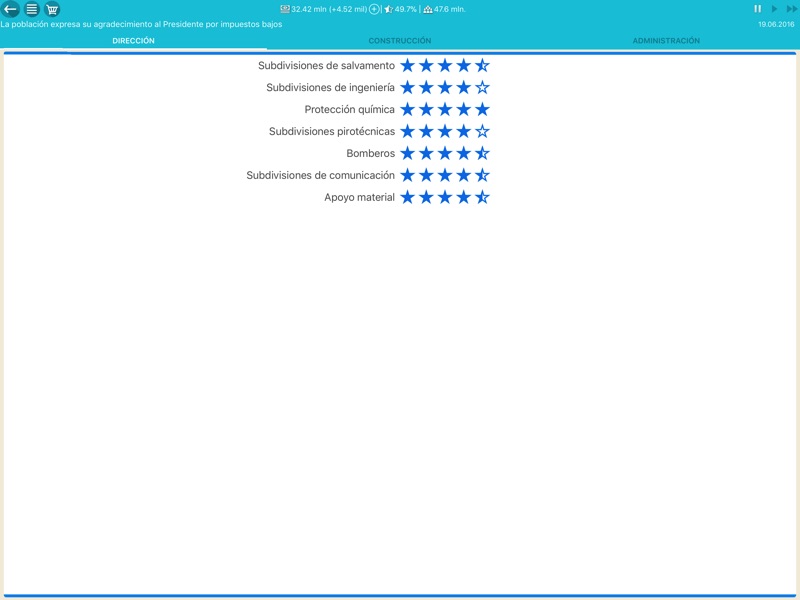
Task: Click the third star of Subdivisiones de ingeniería
Action: coord(445,87)
